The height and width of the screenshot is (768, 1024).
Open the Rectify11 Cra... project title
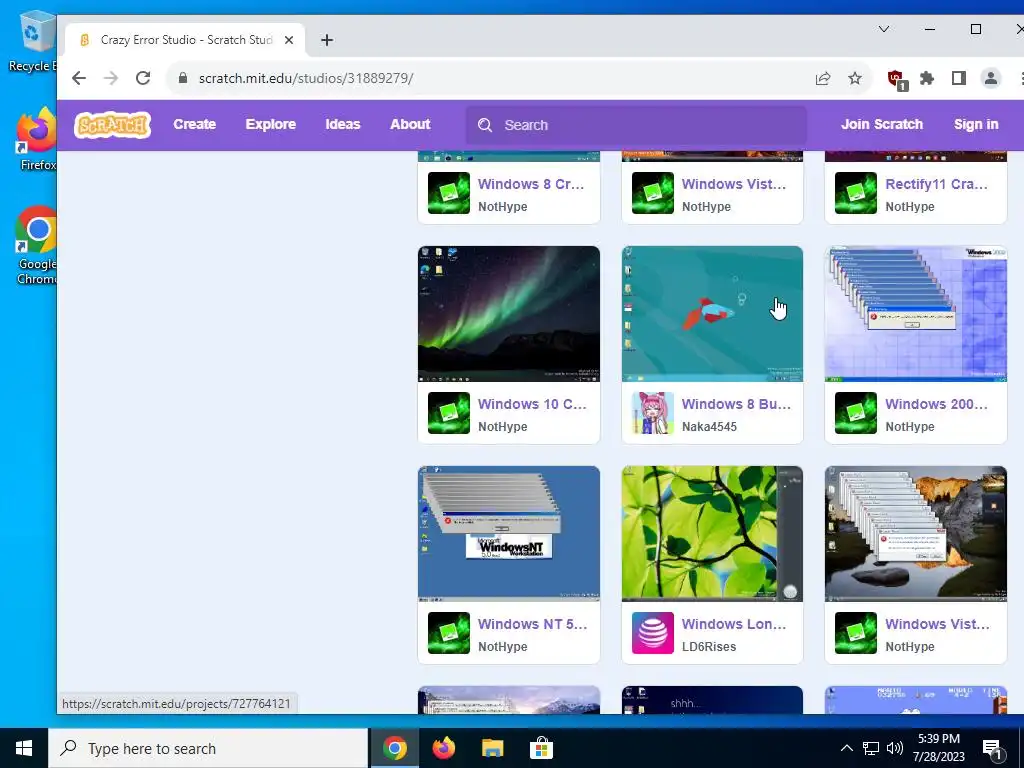coord(936,184)
